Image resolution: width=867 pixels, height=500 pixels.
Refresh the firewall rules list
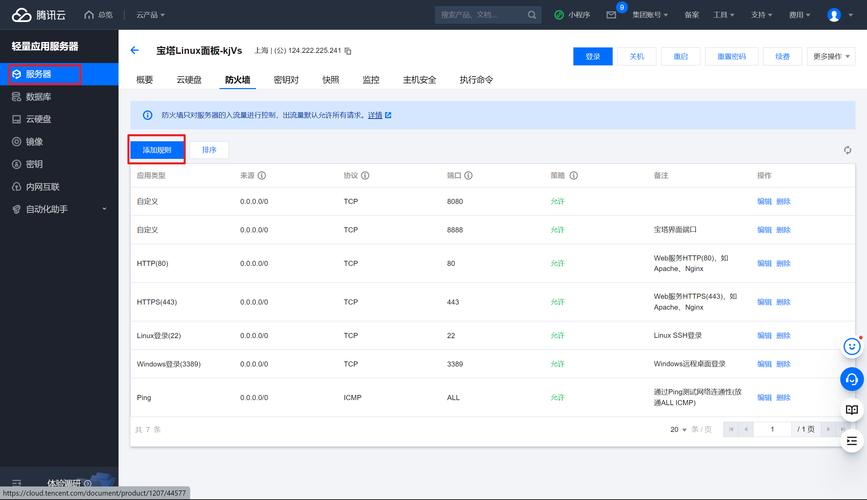point(848,150)
